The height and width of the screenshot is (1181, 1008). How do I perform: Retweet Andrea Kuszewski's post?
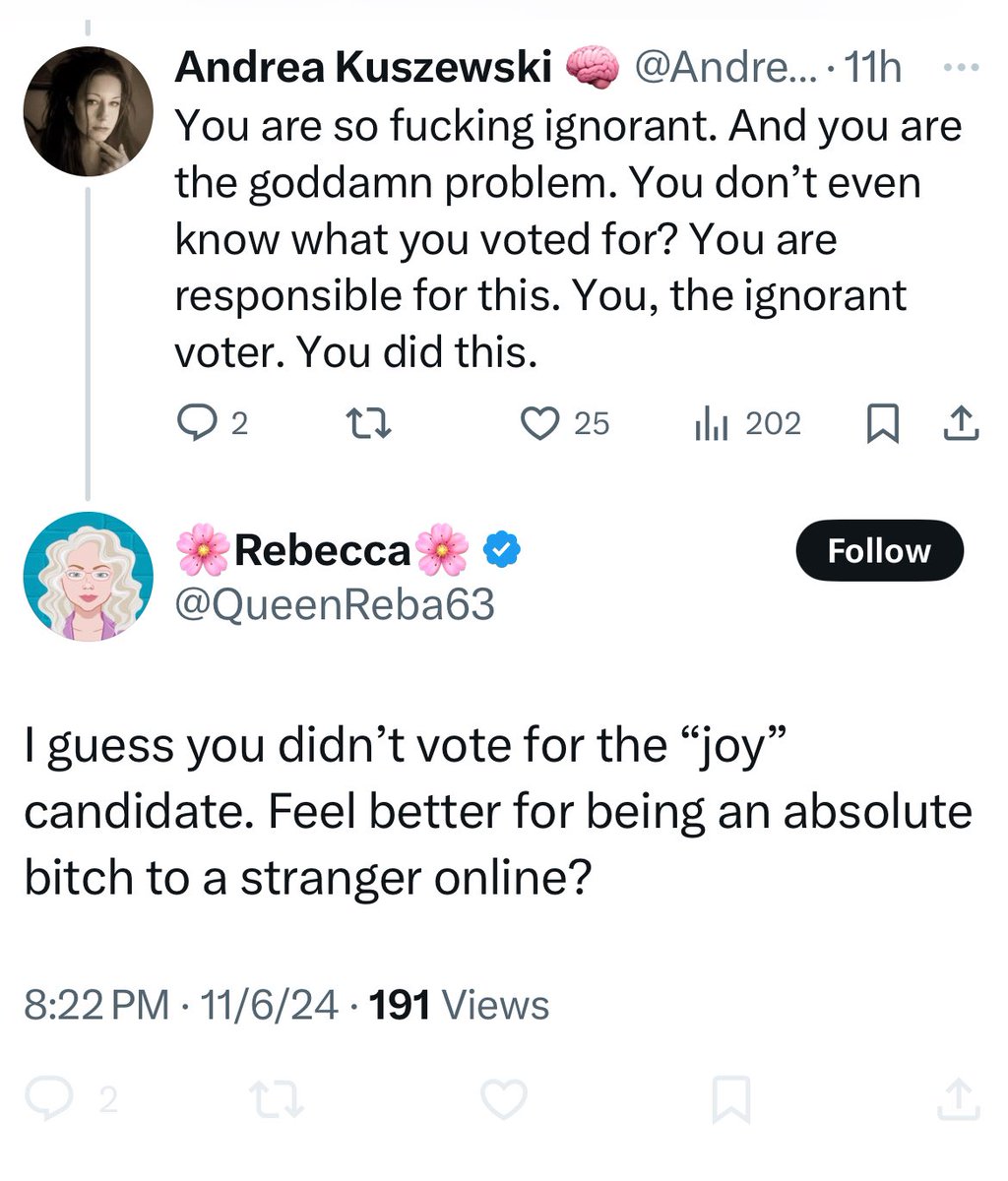371,423
